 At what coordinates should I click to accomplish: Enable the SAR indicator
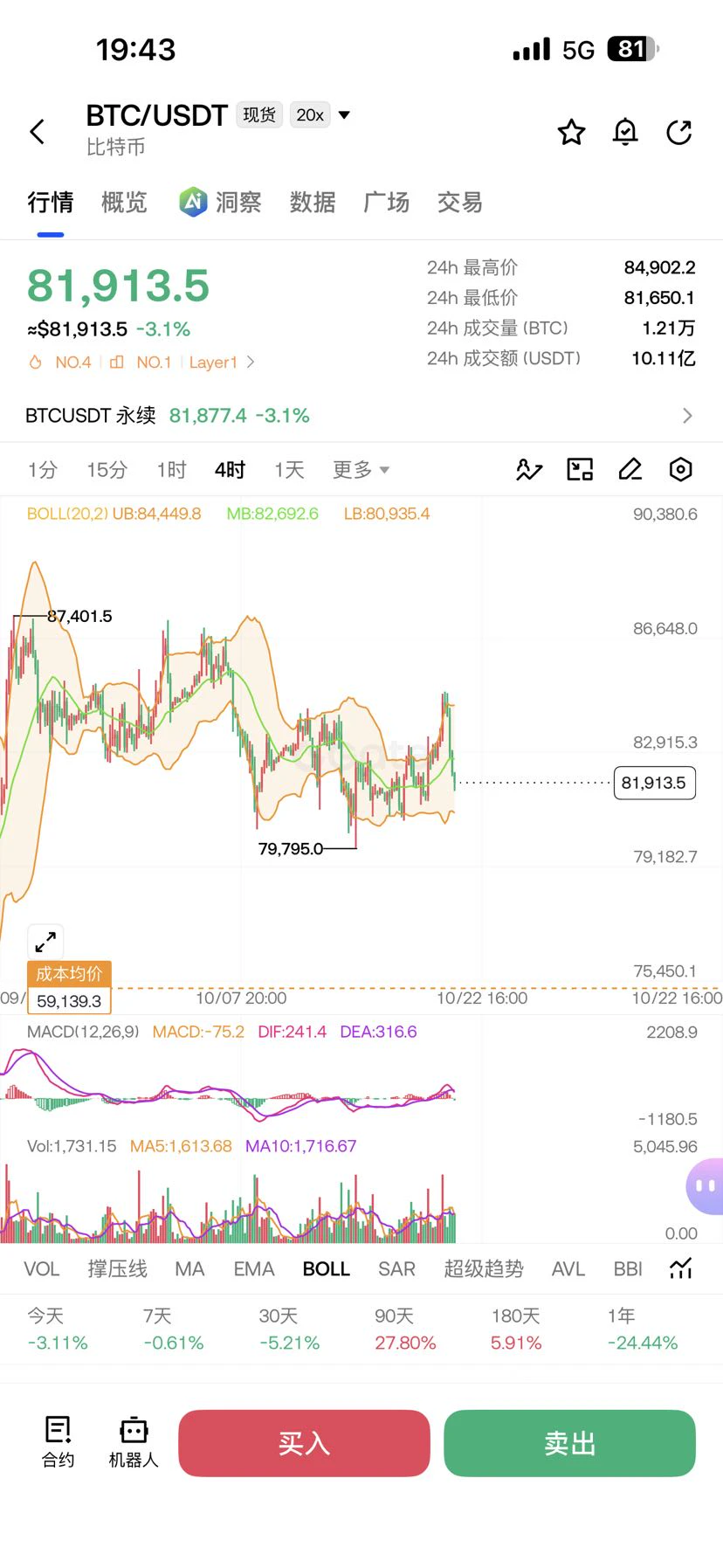pyautogui.click(x=396, y=1269)
